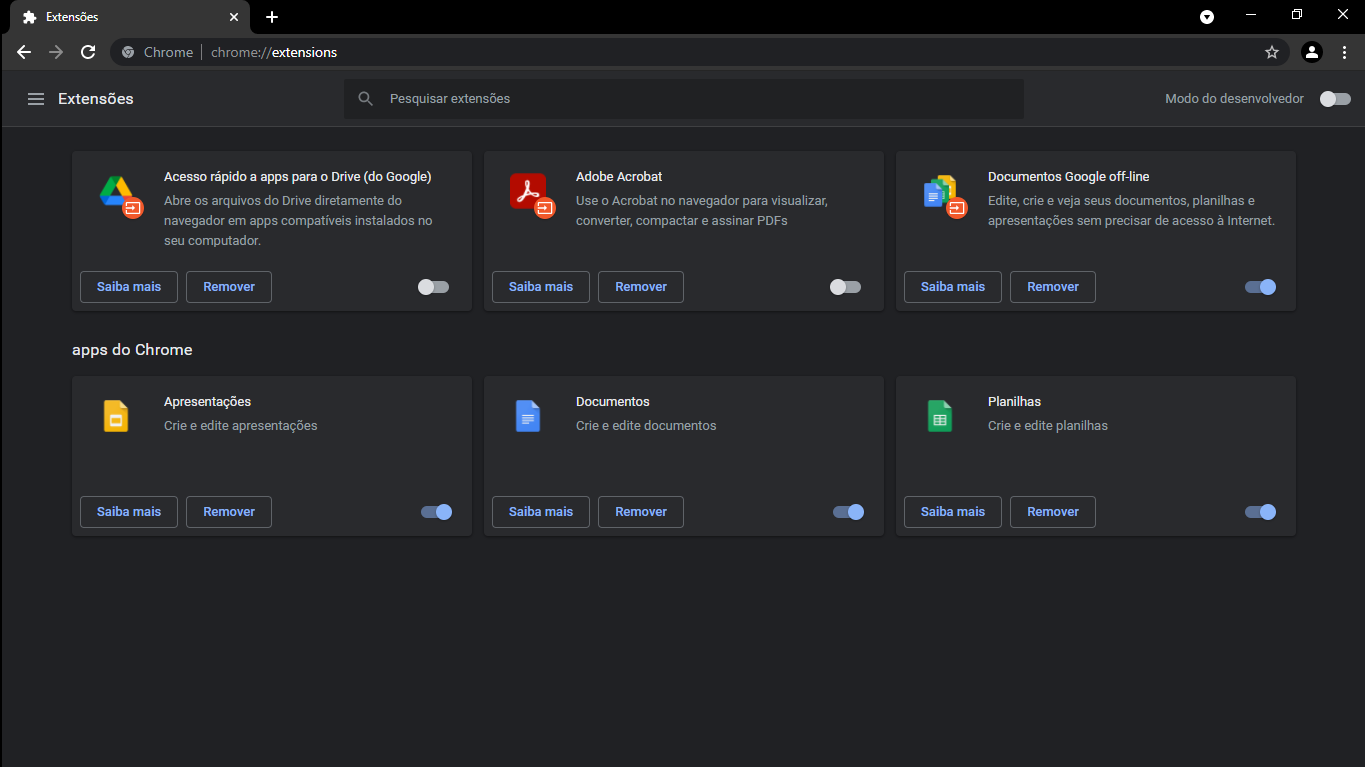Click the Pesquisar extensões search field
This screenshot has height=767, width=1365.
(x=684, y=99)
